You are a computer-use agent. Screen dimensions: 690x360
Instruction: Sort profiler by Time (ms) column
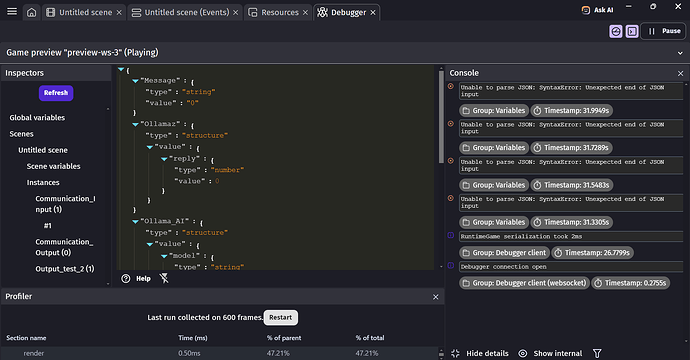click(193, 338)
